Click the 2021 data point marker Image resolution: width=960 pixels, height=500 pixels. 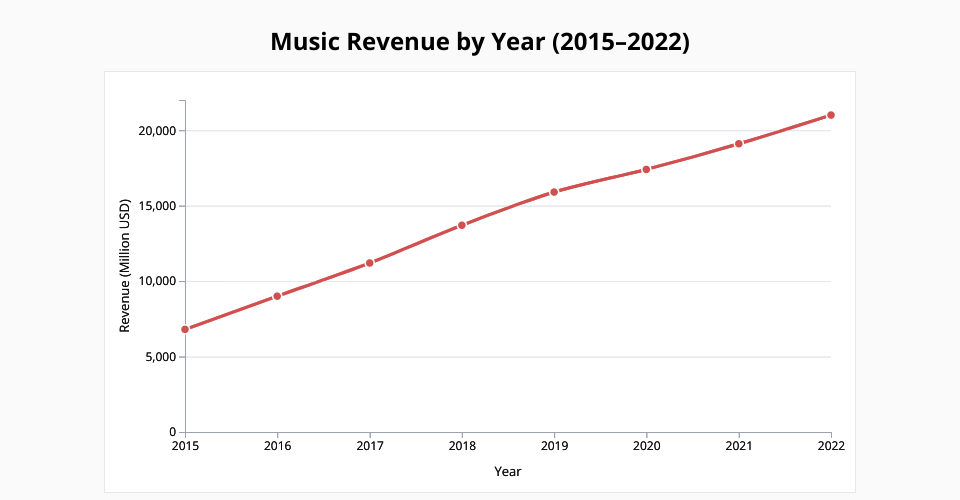[739, 144]
